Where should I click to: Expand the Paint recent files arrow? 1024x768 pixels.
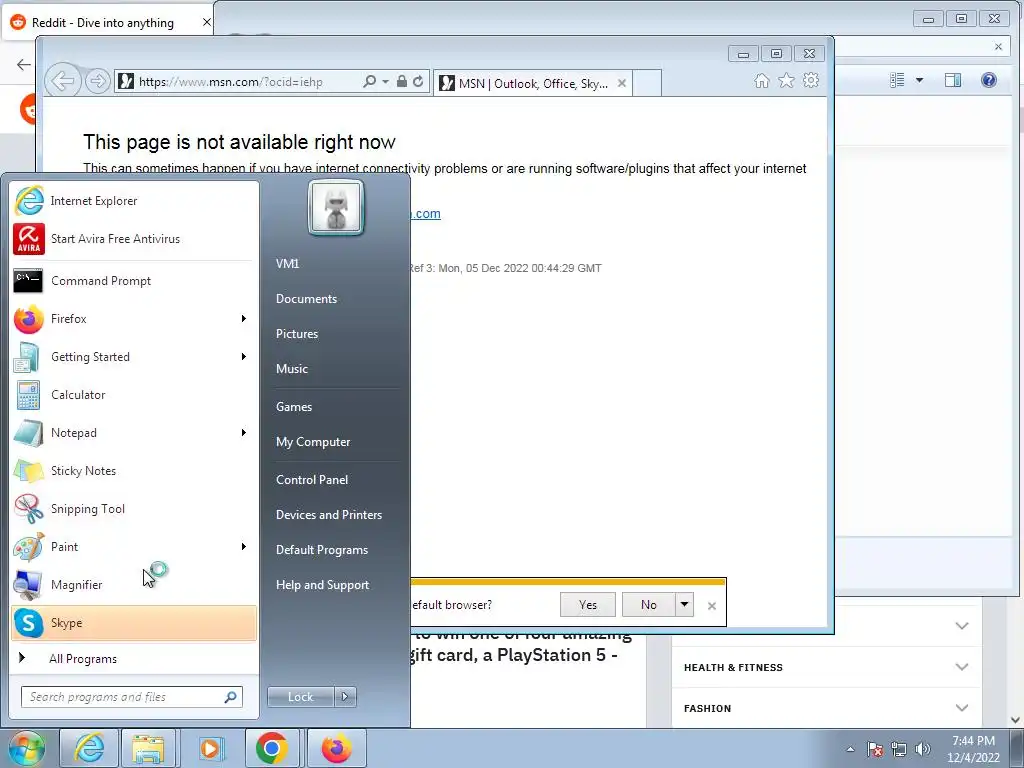click(244, 547)
